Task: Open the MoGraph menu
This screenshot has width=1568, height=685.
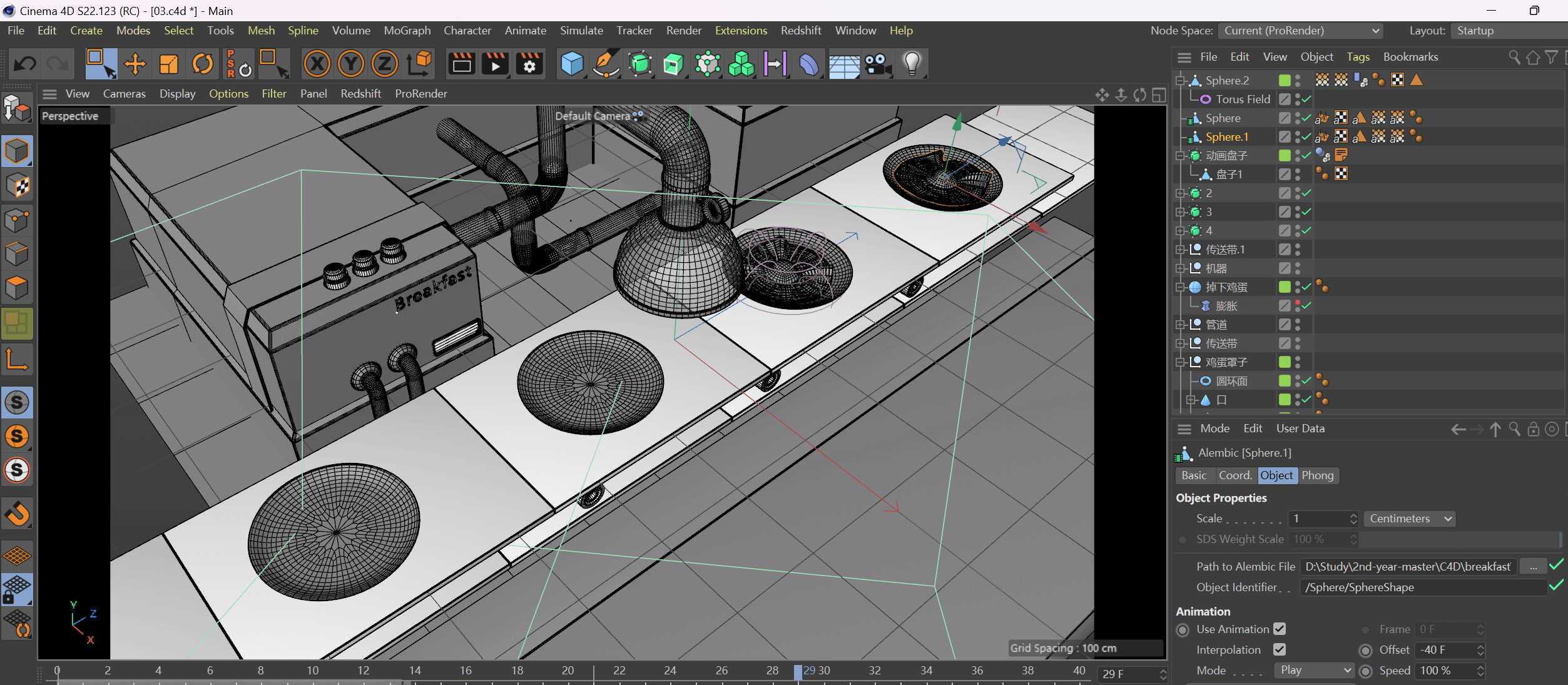Action: point(407,30)
